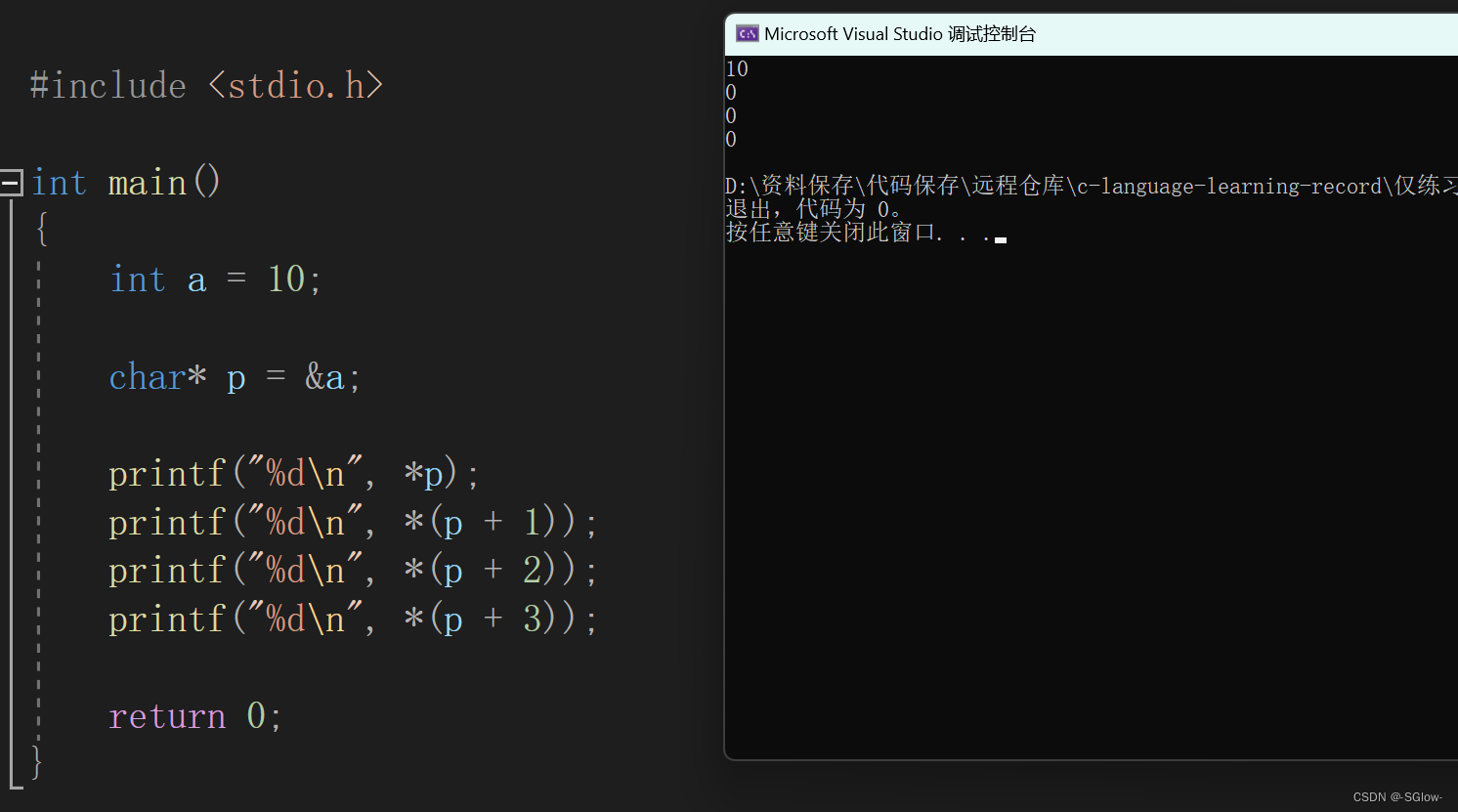
Task: Click the int main() declaration
Action: (126, 183)
